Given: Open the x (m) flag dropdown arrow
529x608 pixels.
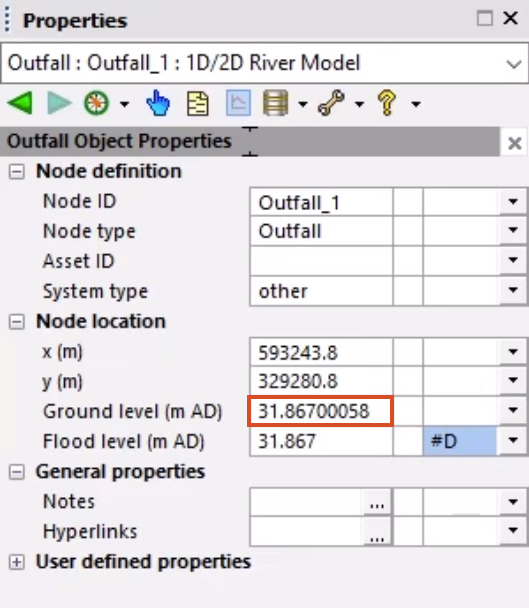Looking at the screenshot, I should point(513,352).
